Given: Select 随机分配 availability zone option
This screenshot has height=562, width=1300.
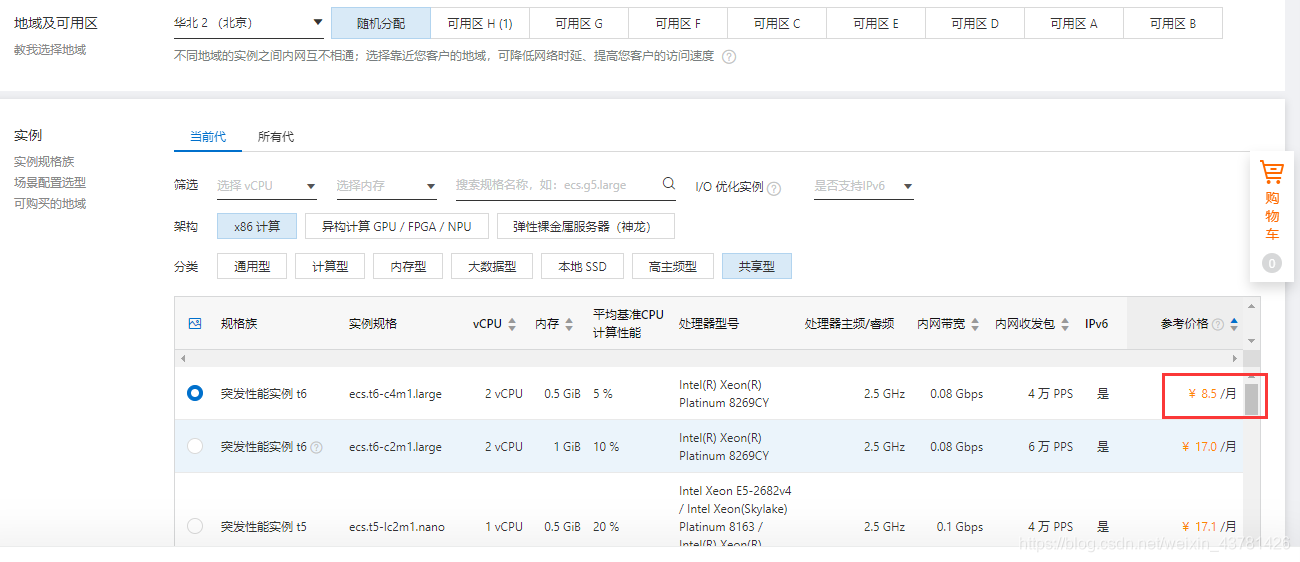Looking at the screenshot, I should (381, 23).
